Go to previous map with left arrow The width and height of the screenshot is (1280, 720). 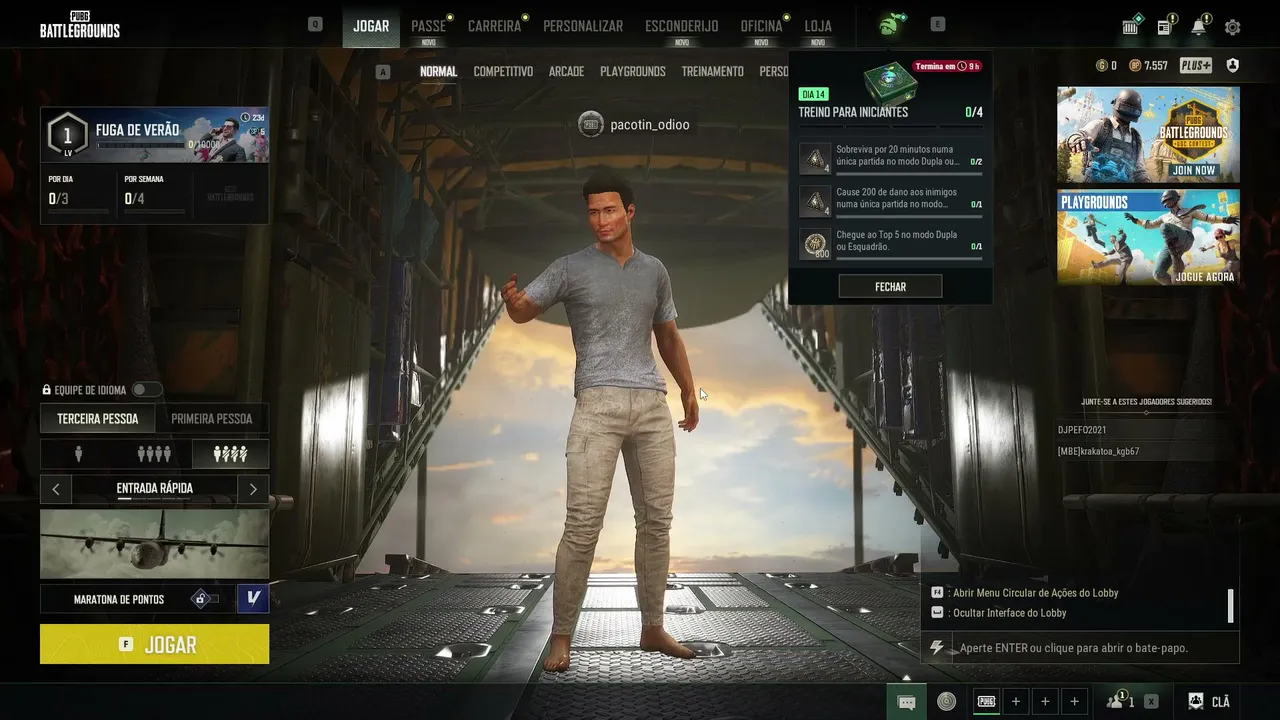click(56, 489)
